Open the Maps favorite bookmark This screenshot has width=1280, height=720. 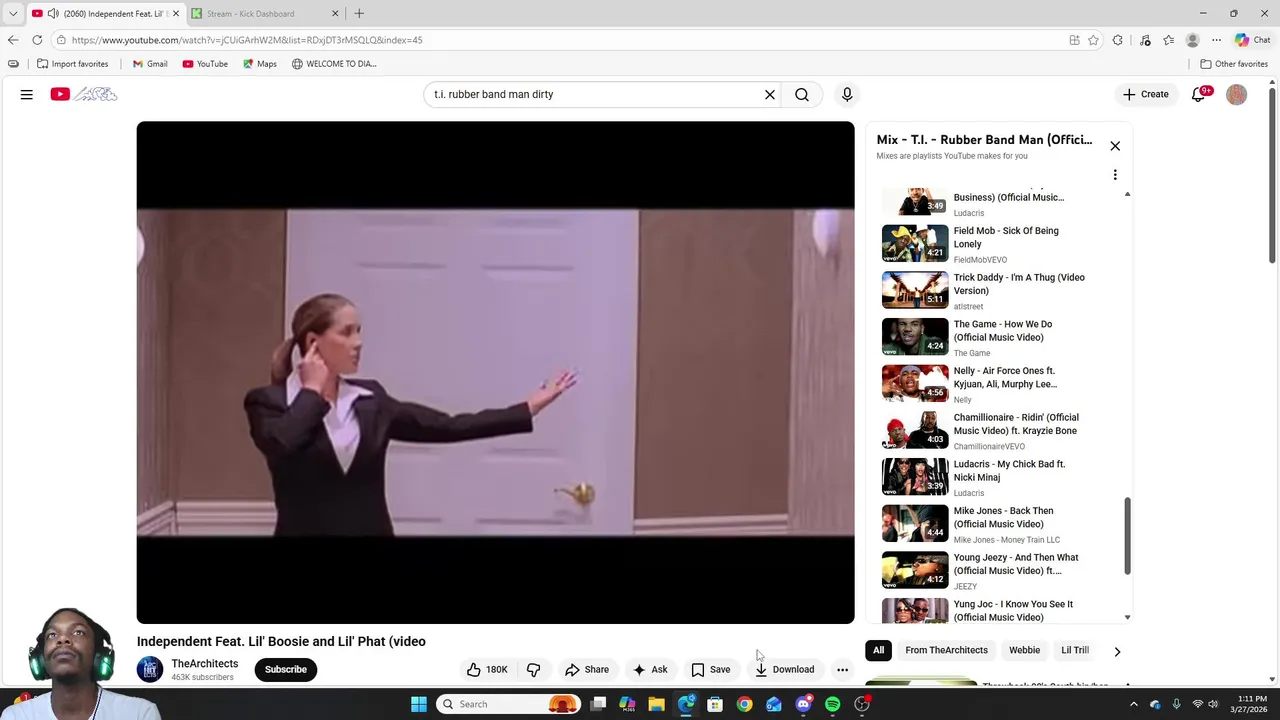pyautogui.click(x=259, y=64)
